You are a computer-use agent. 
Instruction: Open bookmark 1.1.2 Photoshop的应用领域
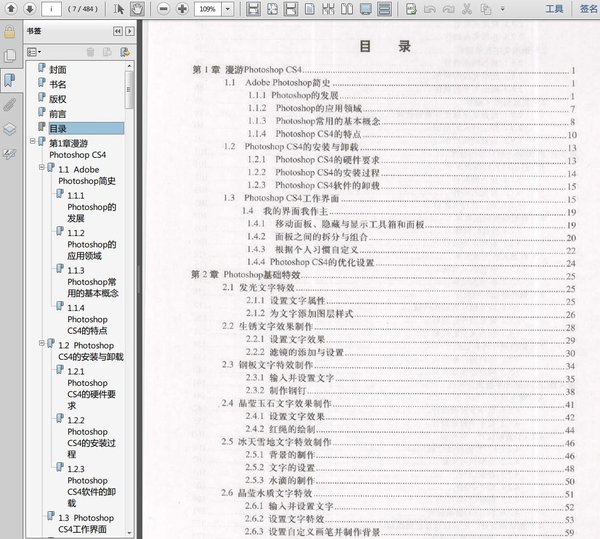click(91, 244)
